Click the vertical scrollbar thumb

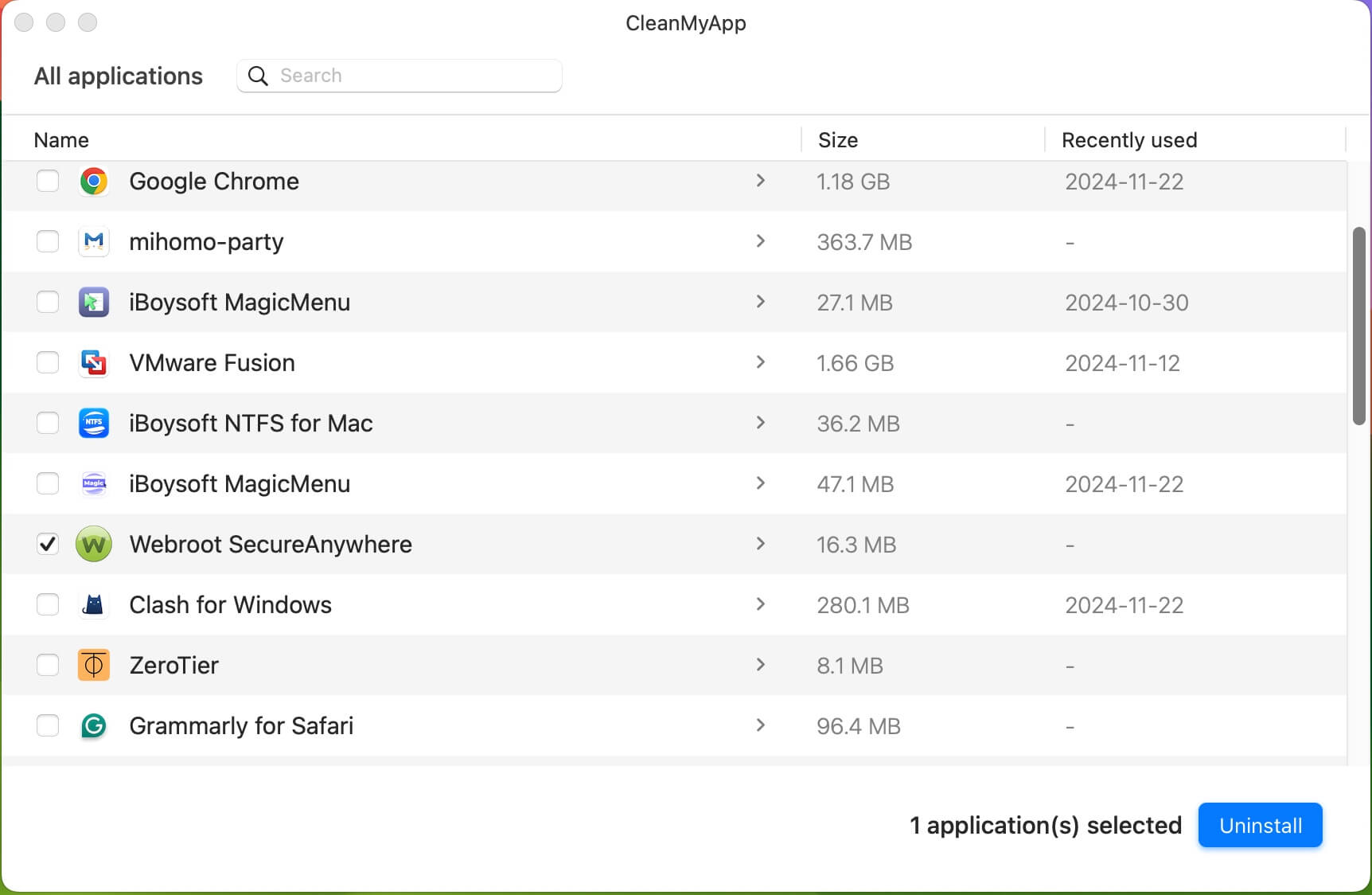(x=1359, y=326)
